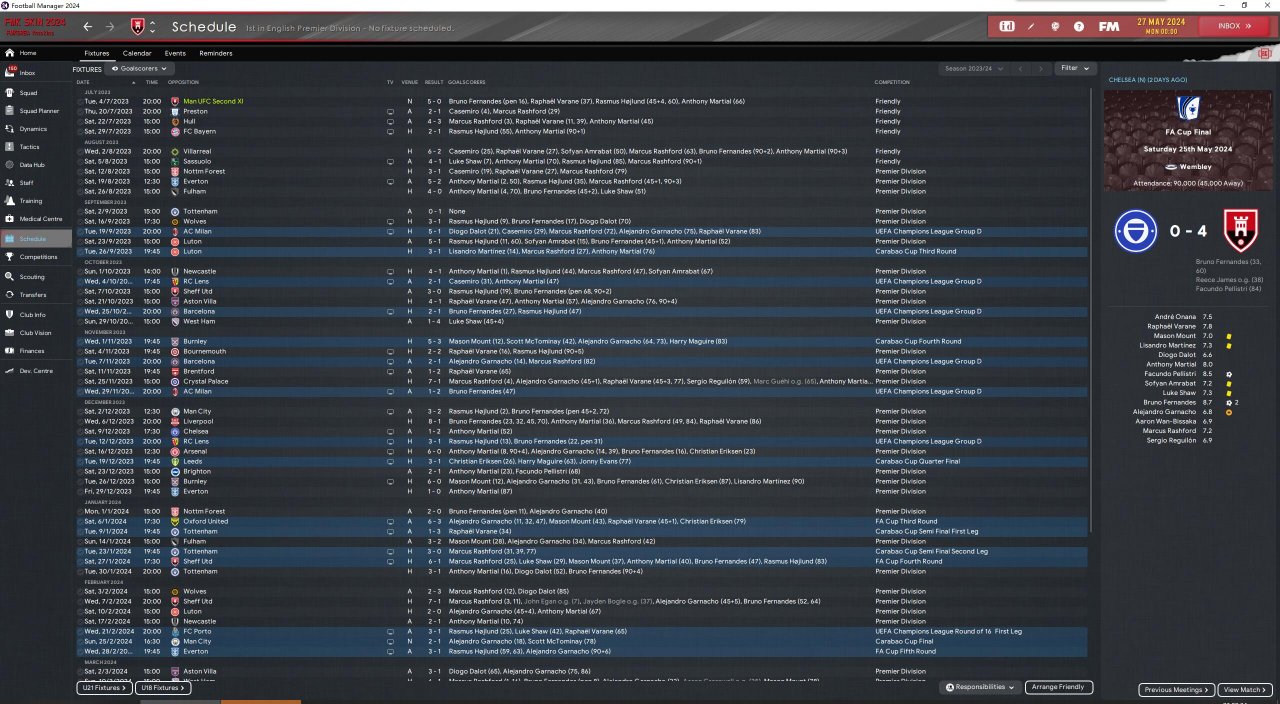1280x704 pixels.
Task: Tick the circle on Sun 1/10/2023 row
Action: coord(80,271)
